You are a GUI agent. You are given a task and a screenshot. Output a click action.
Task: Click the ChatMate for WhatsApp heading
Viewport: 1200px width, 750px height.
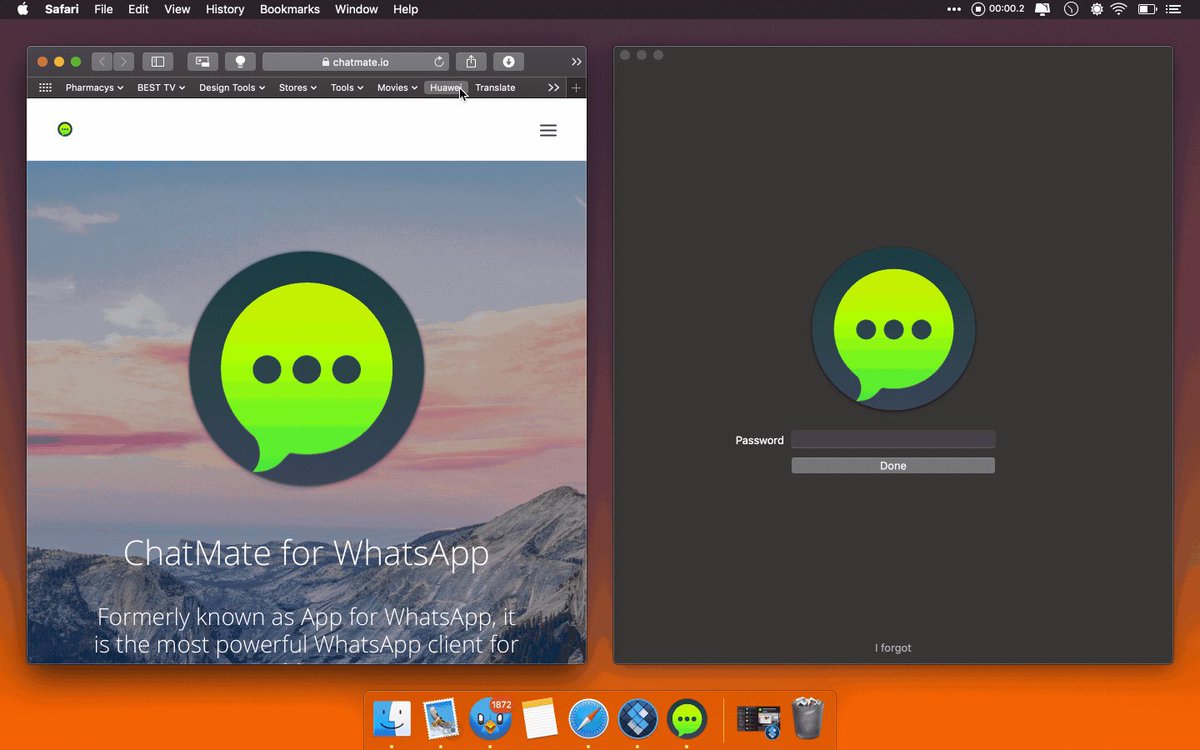[306, 553]
